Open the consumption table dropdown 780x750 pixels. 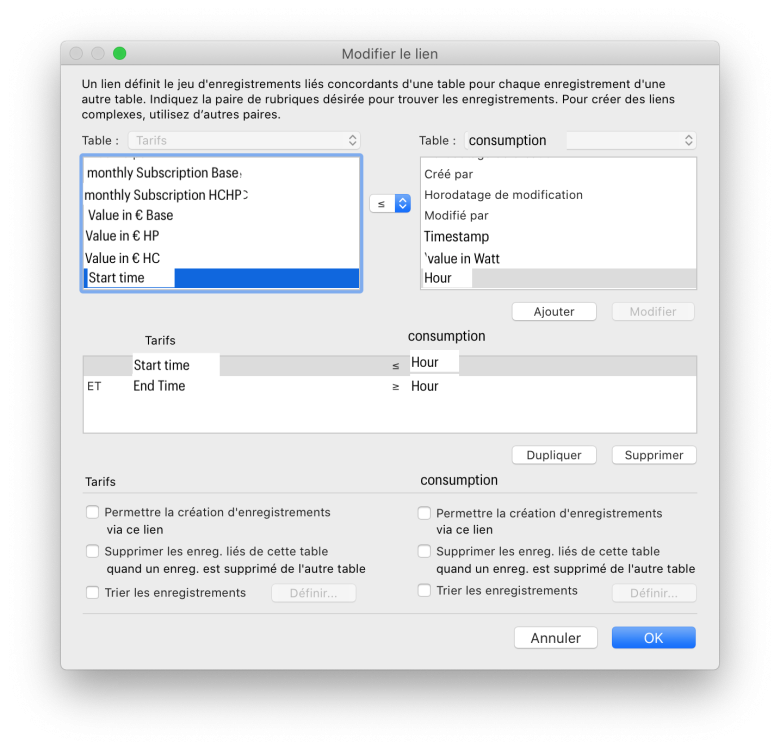click(631, 141)
